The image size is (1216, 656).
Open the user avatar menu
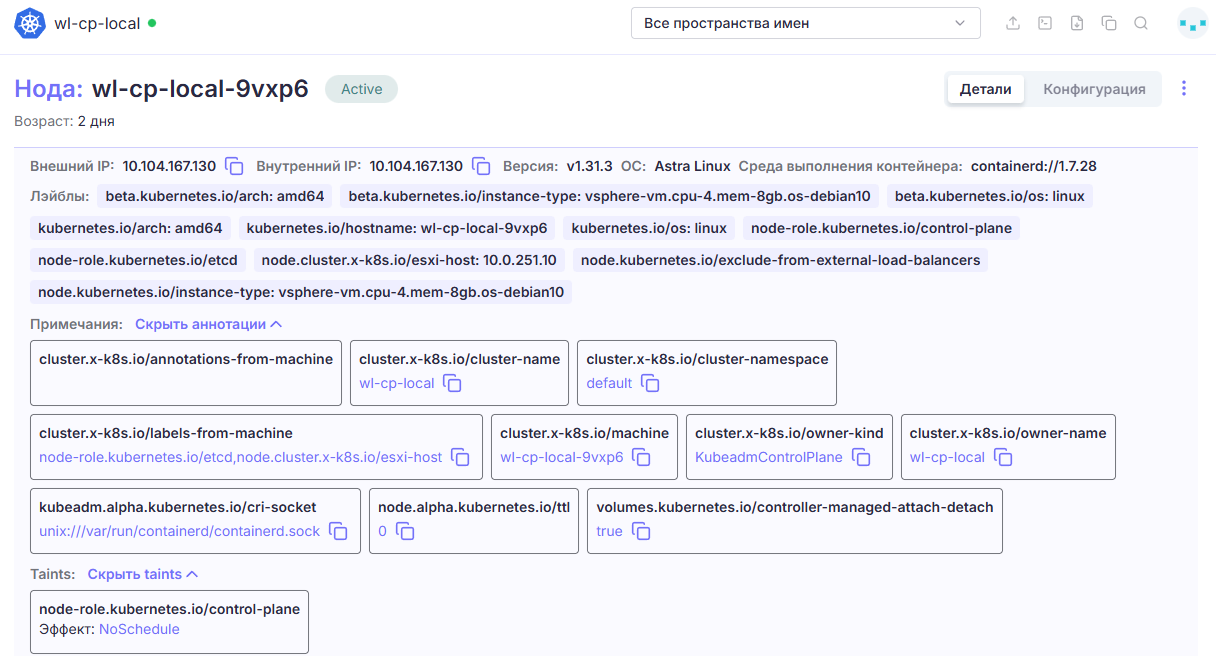(1193, 23)
